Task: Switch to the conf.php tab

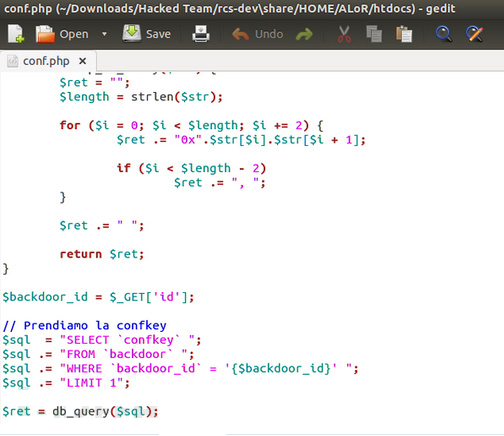Action: pos(48,61)
